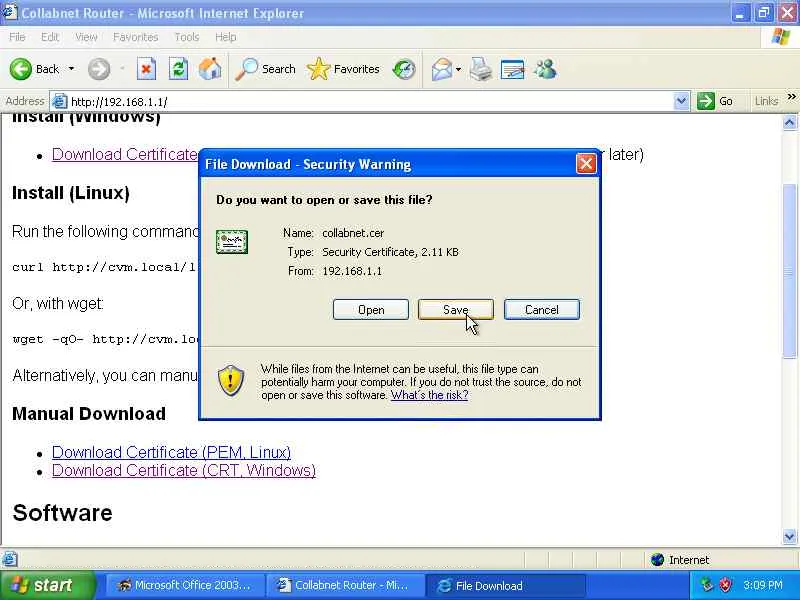The height and width of the screenshot is (600, 800).
Task: Click the grayed Forward arrow icon
Action: coord(99,69)
